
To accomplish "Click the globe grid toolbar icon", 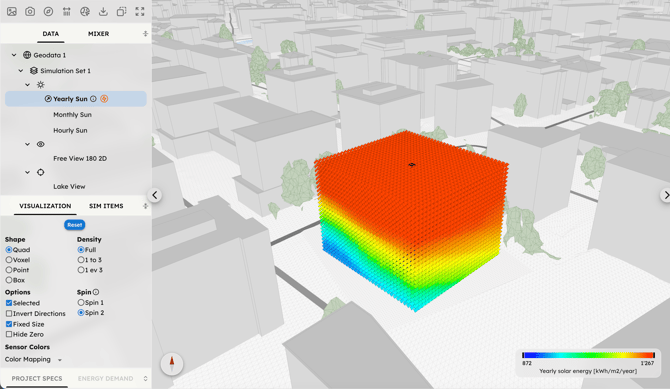I will [x=85, y=12].
